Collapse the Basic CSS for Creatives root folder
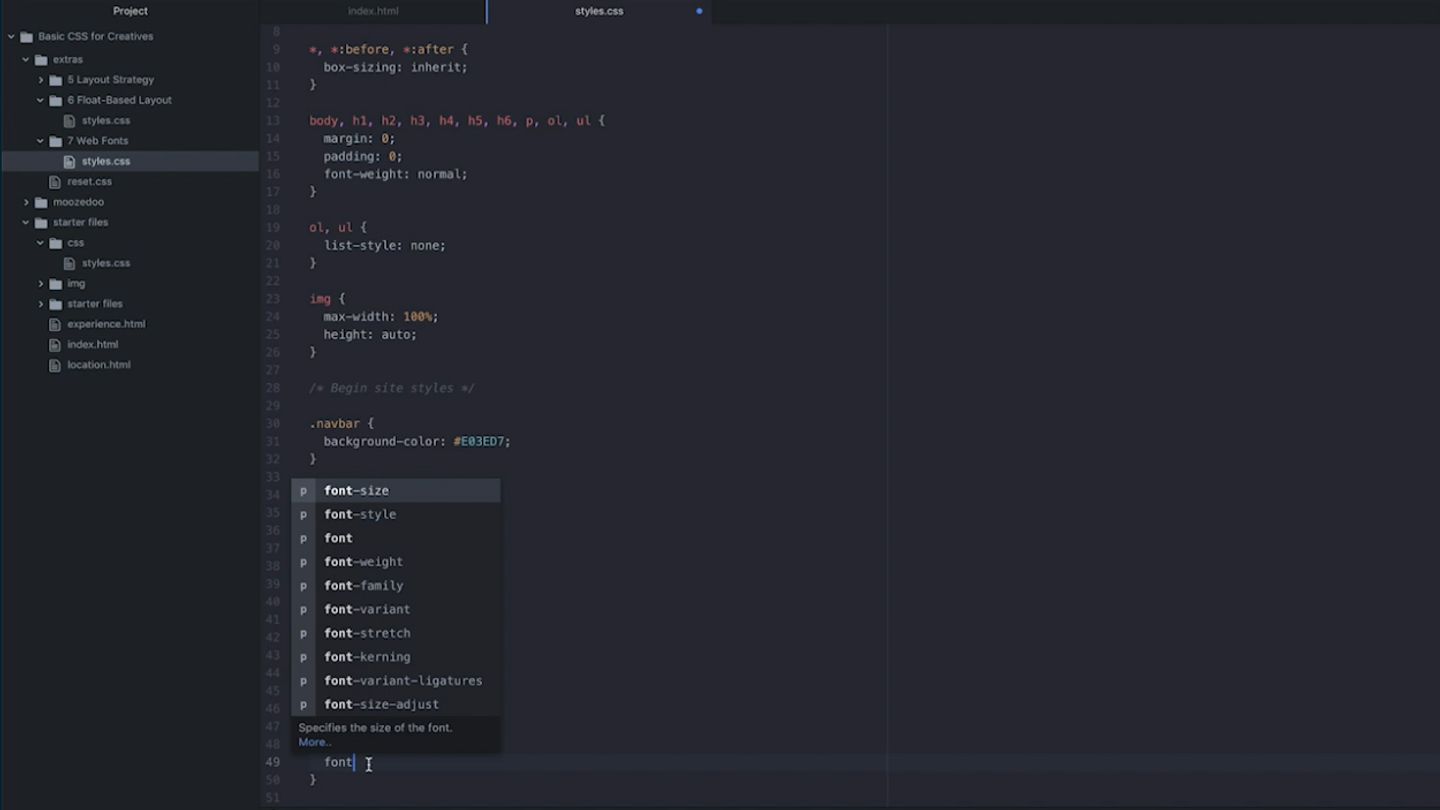Image resolution: width=1440 pixels, height=810 pixels. [x=12, y=37]
